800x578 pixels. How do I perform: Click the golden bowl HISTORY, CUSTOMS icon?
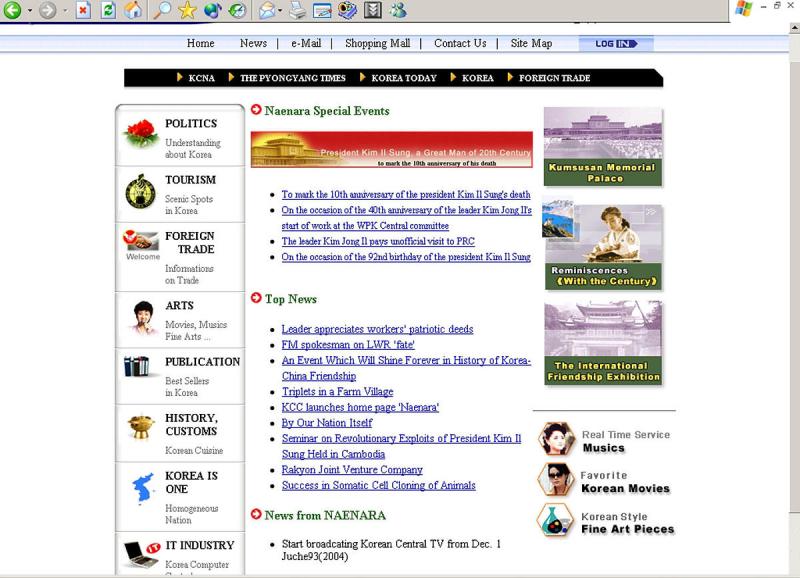coord(141,428)
